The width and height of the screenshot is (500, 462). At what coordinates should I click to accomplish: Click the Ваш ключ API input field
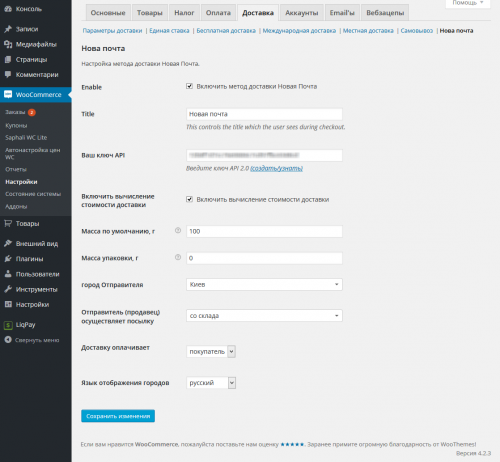(x=264, y=155)
